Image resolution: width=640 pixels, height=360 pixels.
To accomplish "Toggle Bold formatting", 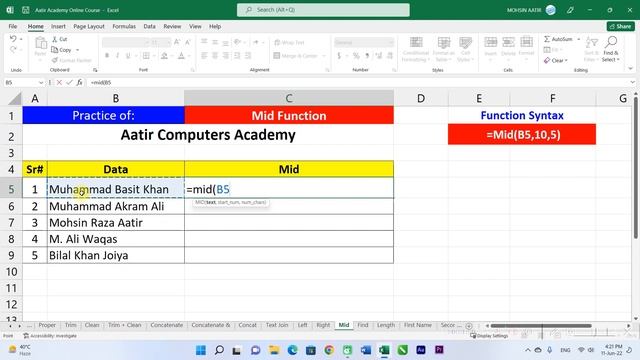I will (x=107, y=56).
